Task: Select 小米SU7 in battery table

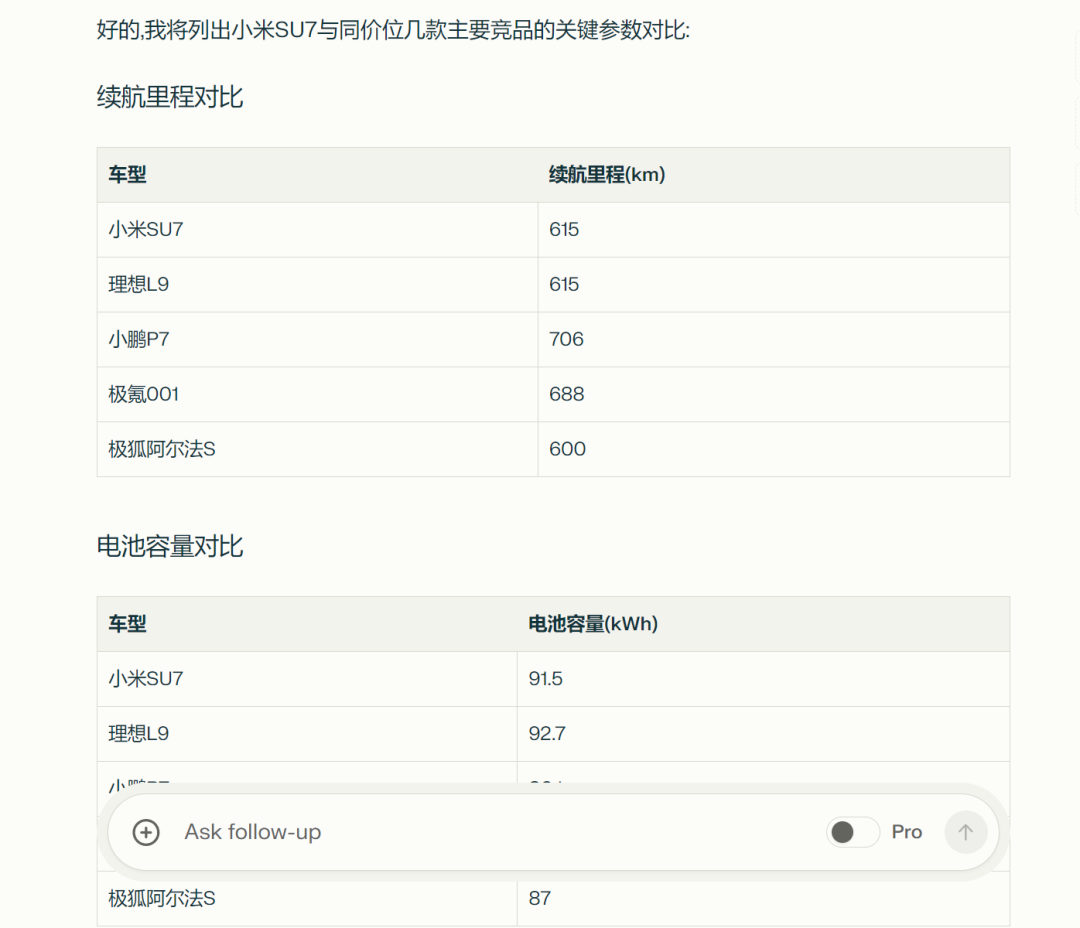Action: [x=146, y=679]
